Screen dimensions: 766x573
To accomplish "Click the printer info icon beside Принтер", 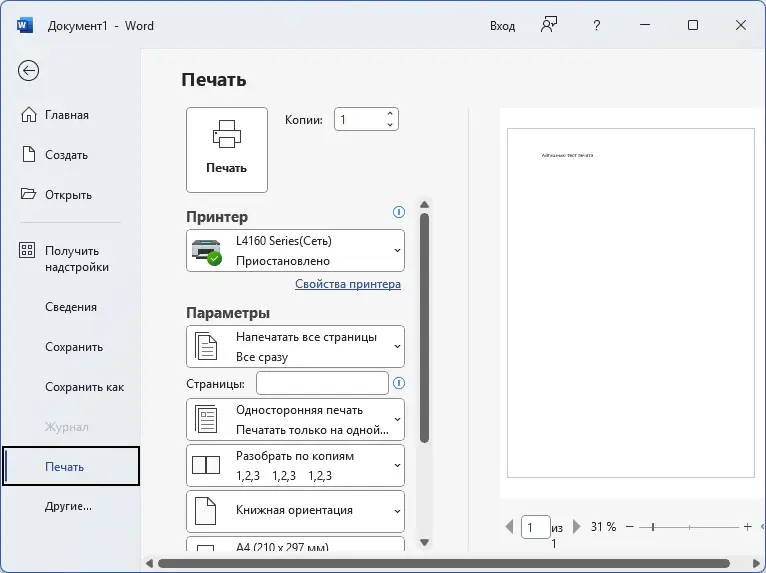I will (x=399, y=212).
